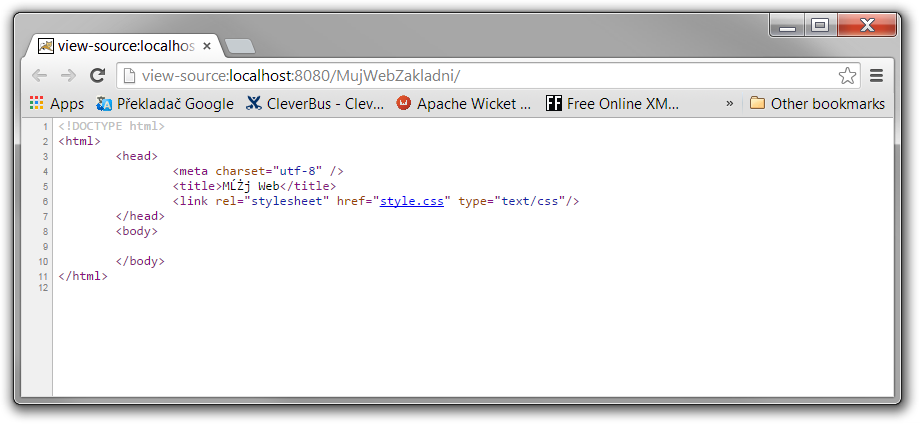
Task: Close the view-source tab
Action: [207, 46]
